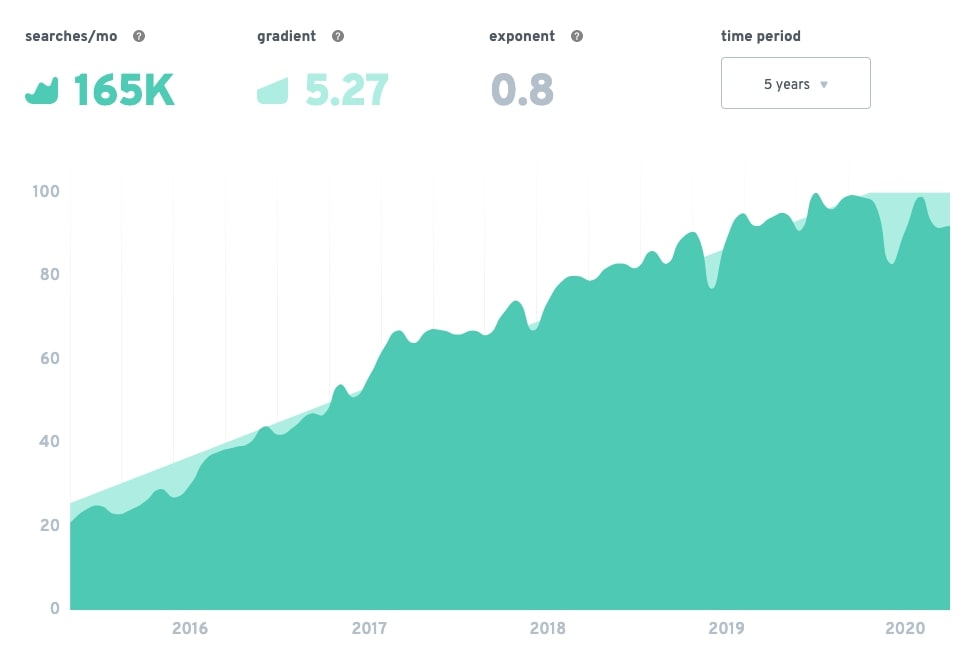Screen dimensions: 963x656
Task: Click the 165K searches value
Action: 124,90
